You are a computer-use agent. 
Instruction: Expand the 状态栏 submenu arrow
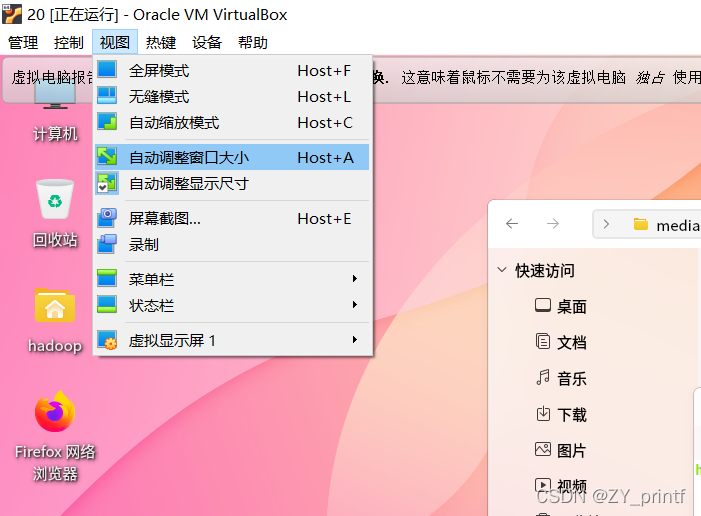coord(355,305)
